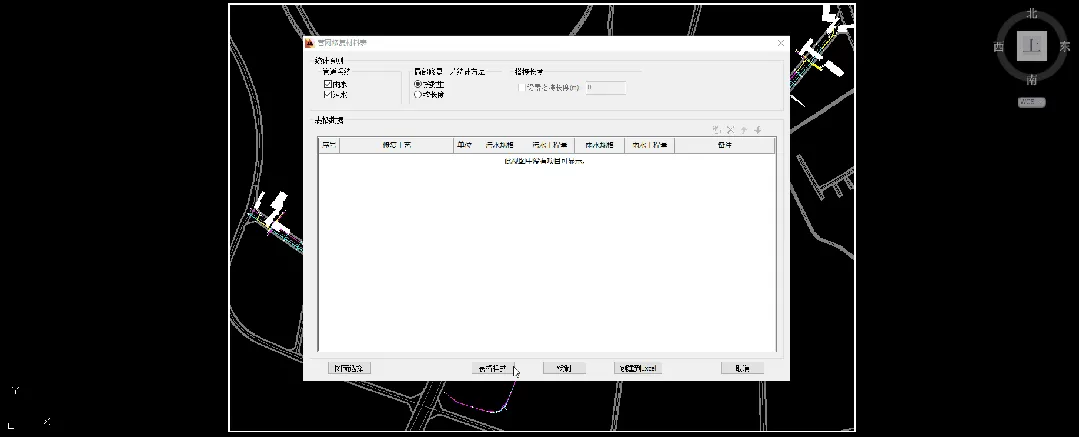The height and width of the screenshot is (437, 1079).
Task: Click the south (南) compass label
Action: pos(1031,80)
